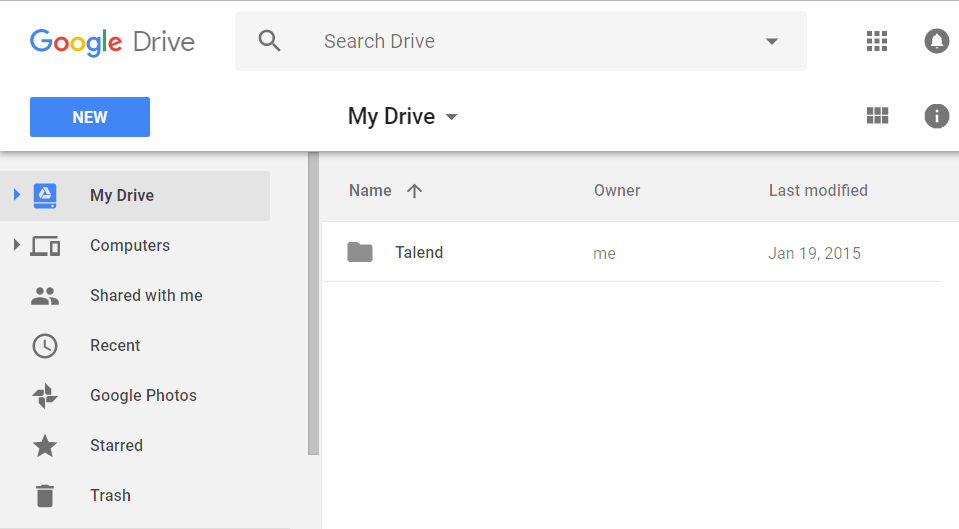This screenshot has height=529, width=959.
Task: Expand the search options dropdown arrow
Action: coord(771,42)
